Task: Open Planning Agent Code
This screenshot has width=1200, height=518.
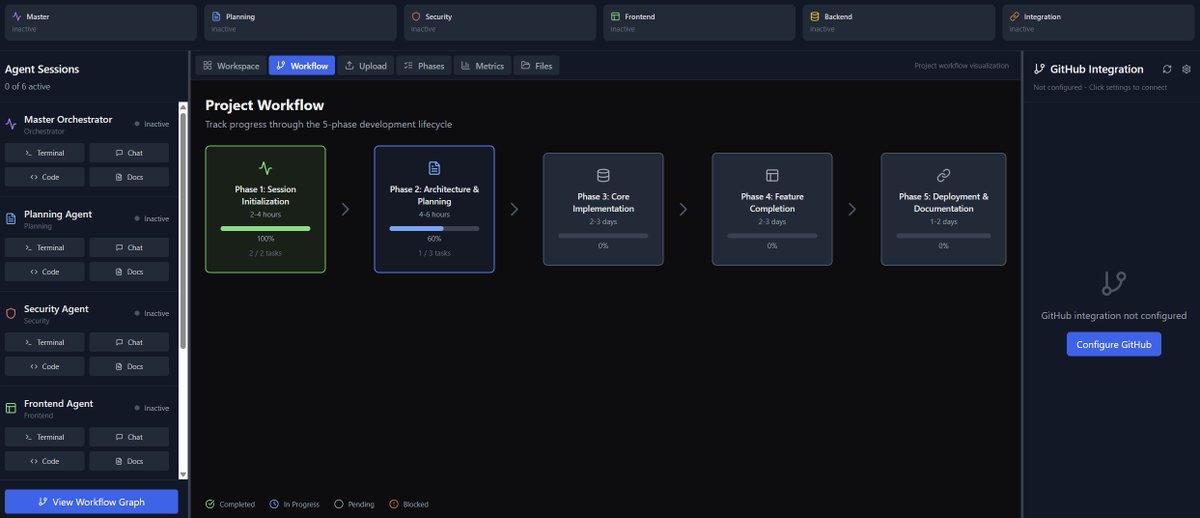Action: [x=44, y=272]
